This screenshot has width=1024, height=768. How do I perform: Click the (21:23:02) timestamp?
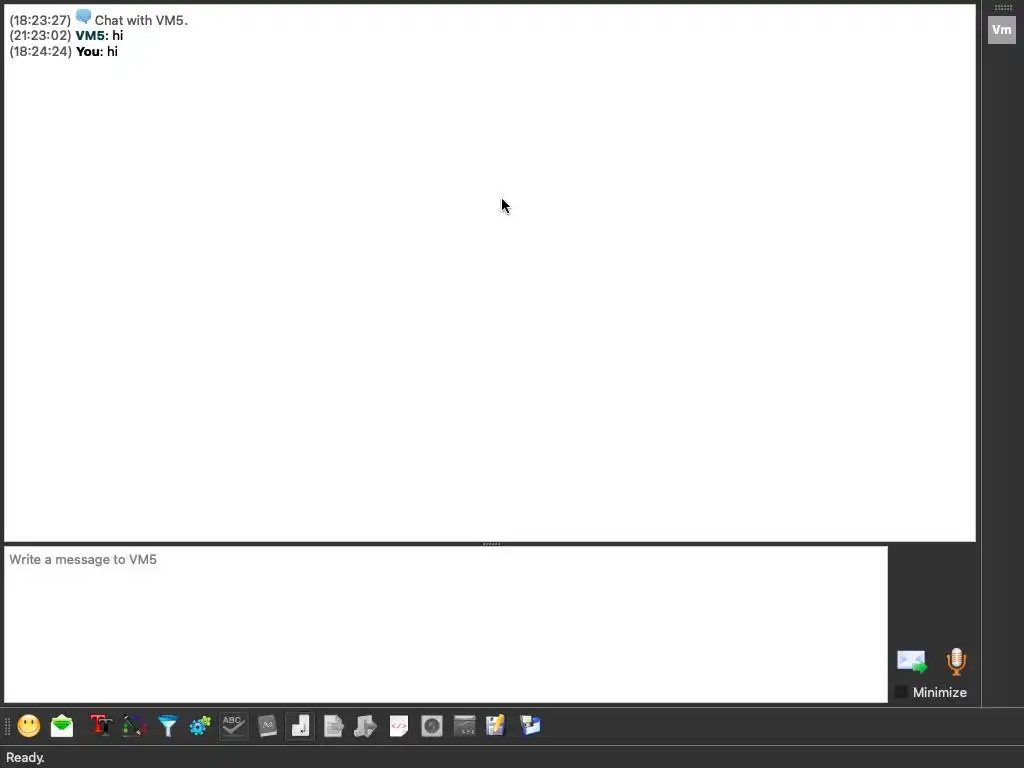pos(40,36)
